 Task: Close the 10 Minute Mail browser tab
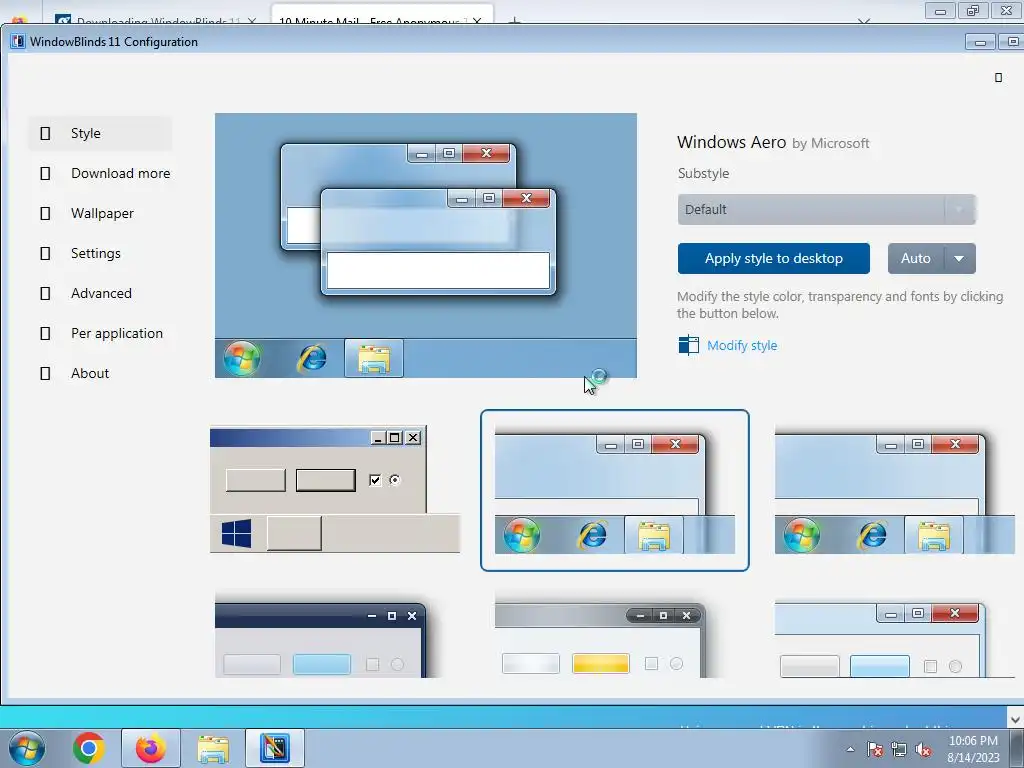pos(477,22)
